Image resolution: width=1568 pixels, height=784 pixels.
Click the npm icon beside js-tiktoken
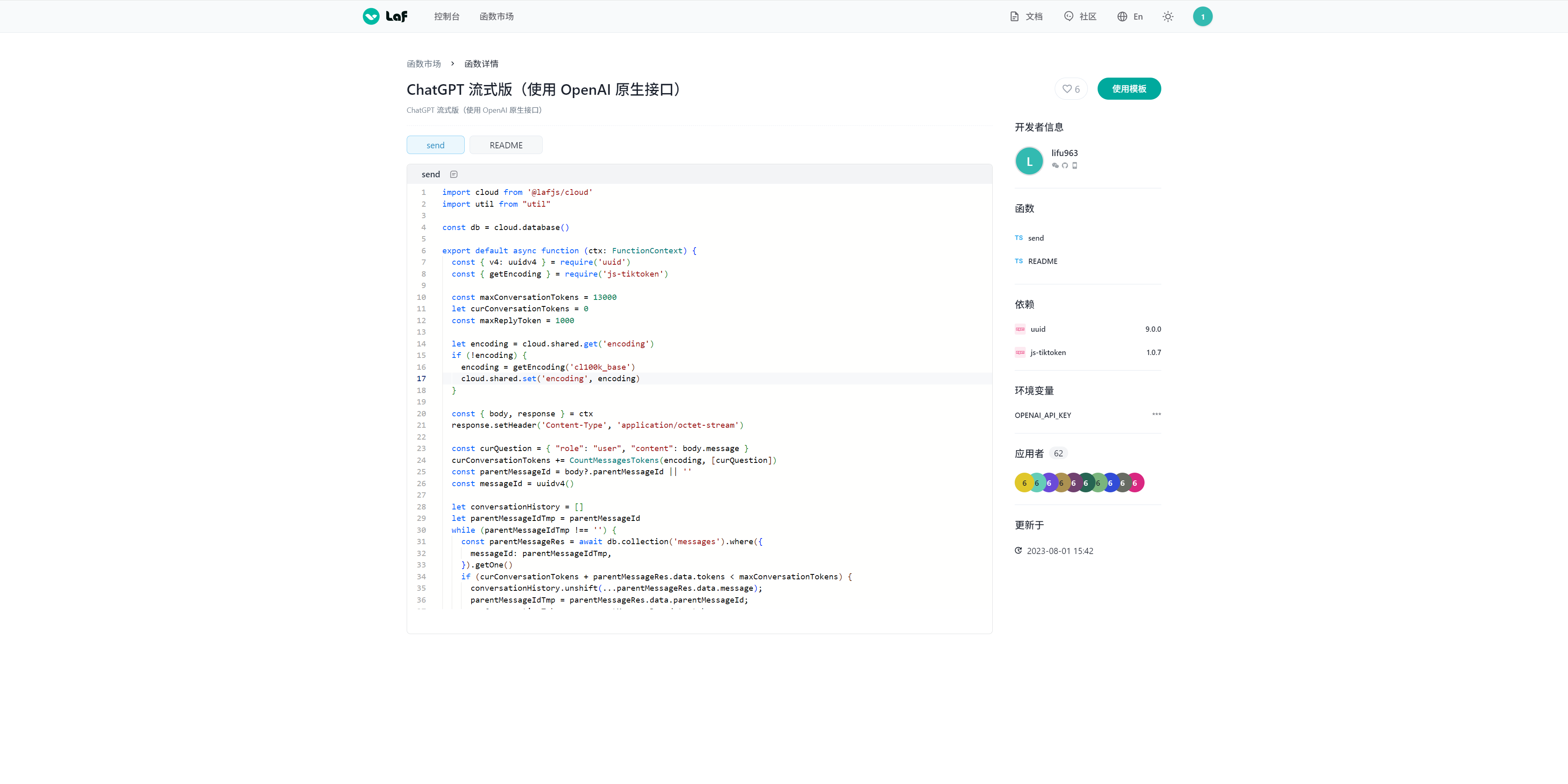click(1020, 353)
